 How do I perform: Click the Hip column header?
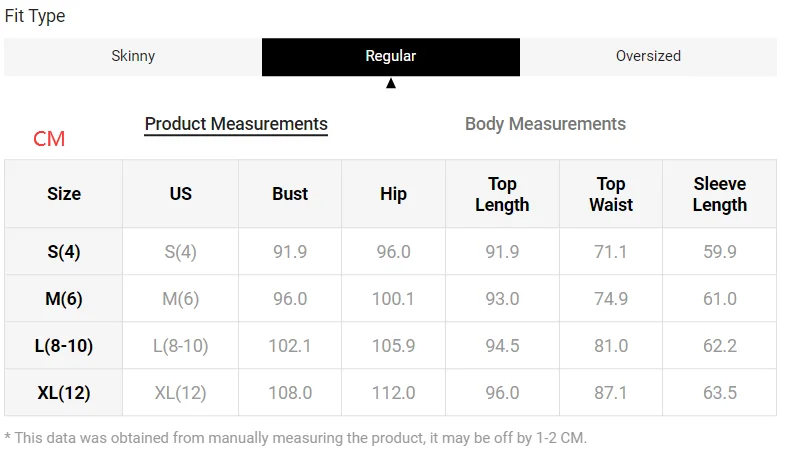(x=393, y=194)
